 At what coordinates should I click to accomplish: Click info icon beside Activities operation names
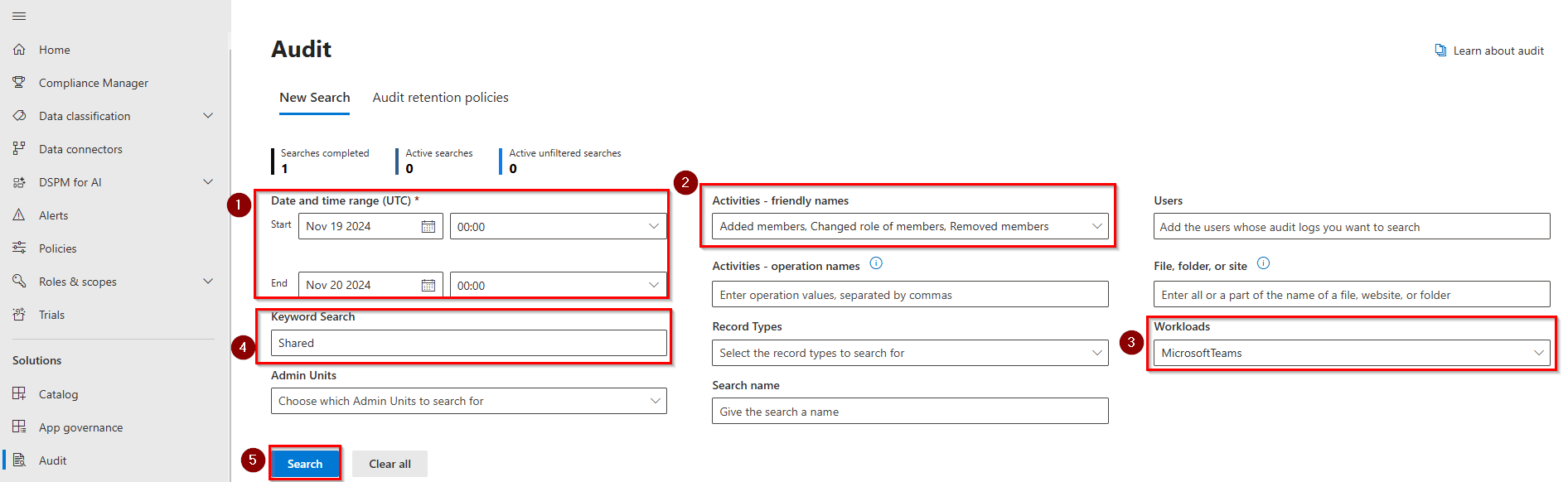(876, 264)
